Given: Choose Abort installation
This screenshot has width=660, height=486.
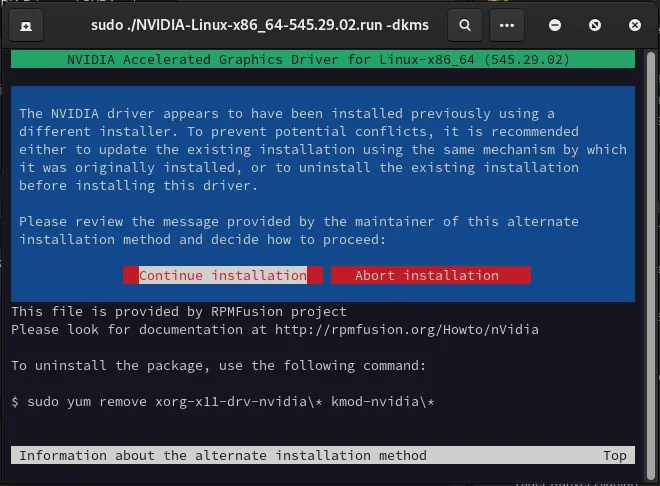Looking at the screenshot, I should coord(431,275).
